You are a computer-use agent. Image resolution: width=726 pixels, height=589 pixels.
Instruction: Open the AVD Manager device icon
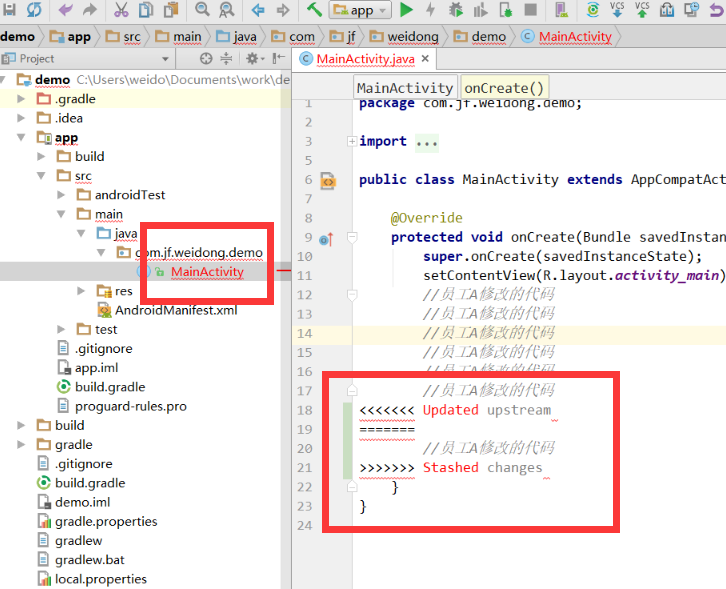click(x=561, y=9)
